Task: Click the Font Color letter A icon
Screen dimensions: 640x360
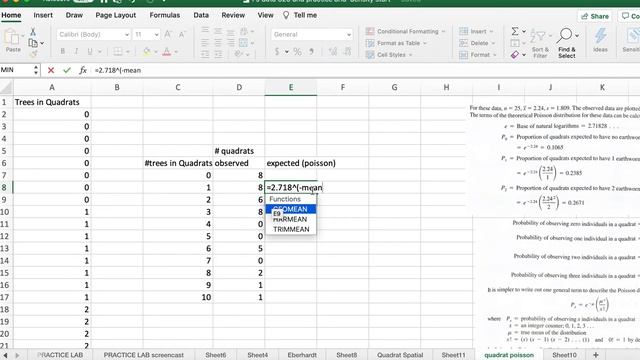Action: tap(167, 51)
